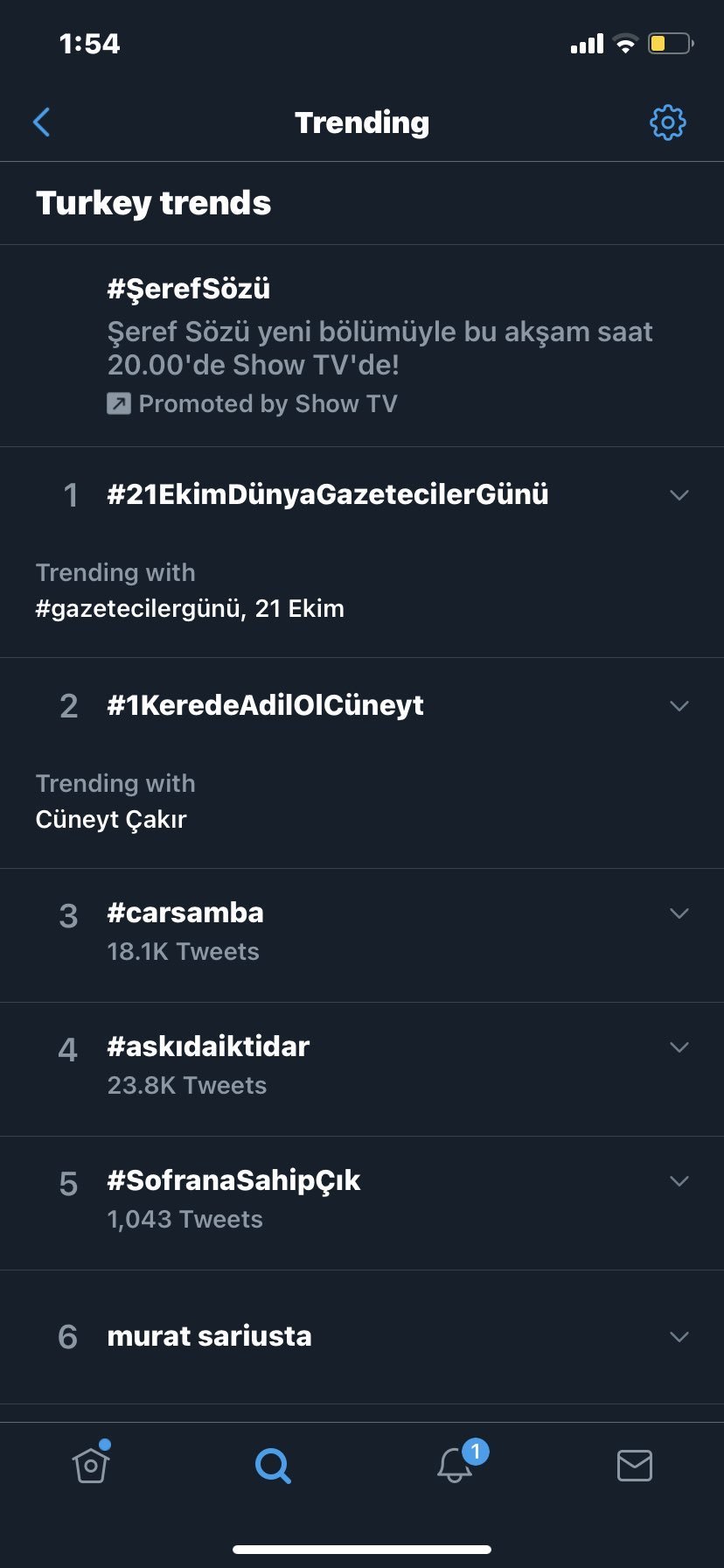724x1568 pixels.
Task: Open chevron menu for #askıdaiktidar
Action: (x=679, y=1047)
